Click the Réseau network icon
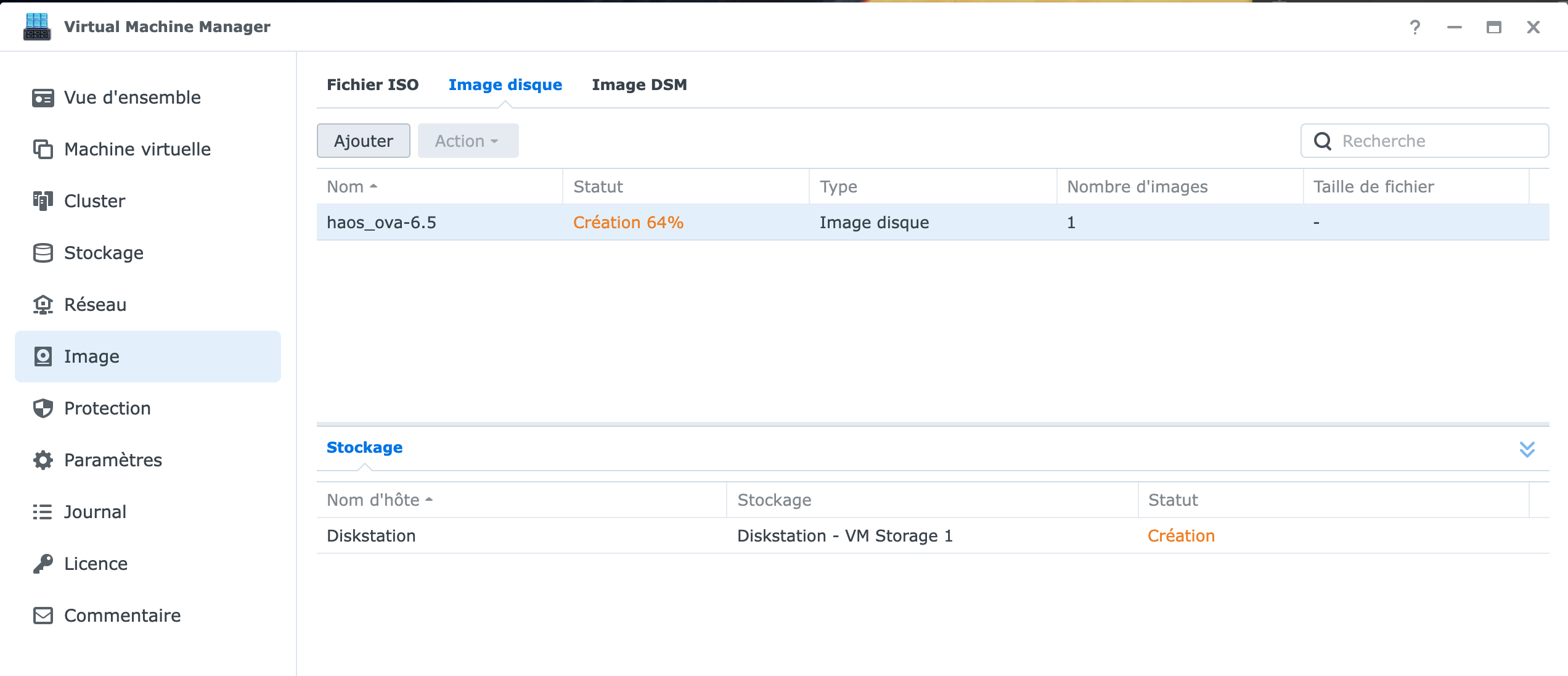 point(43,305)
